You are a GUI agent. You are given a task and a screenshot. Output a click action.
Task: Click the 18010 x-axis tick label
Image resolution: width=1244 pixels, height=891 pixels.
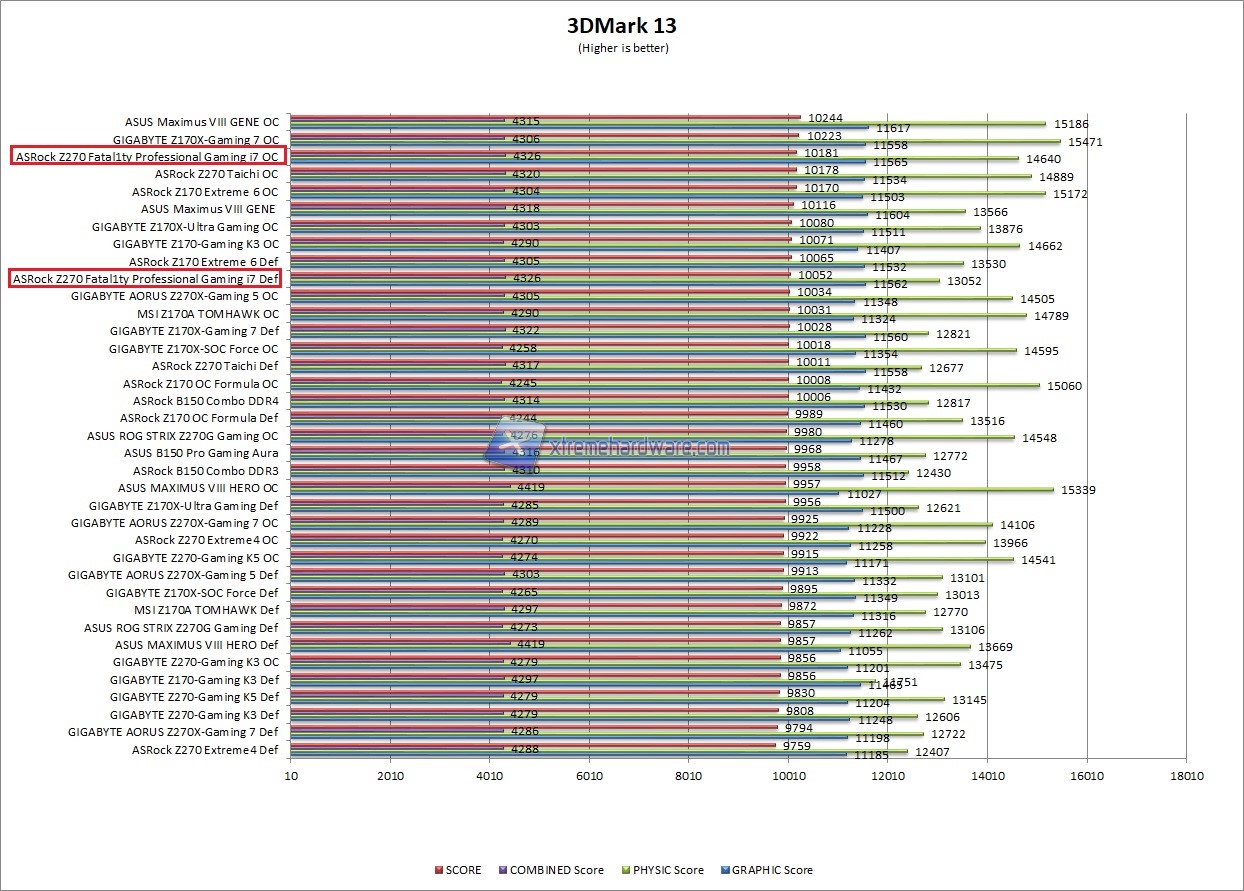click(x=1186, y=776)
